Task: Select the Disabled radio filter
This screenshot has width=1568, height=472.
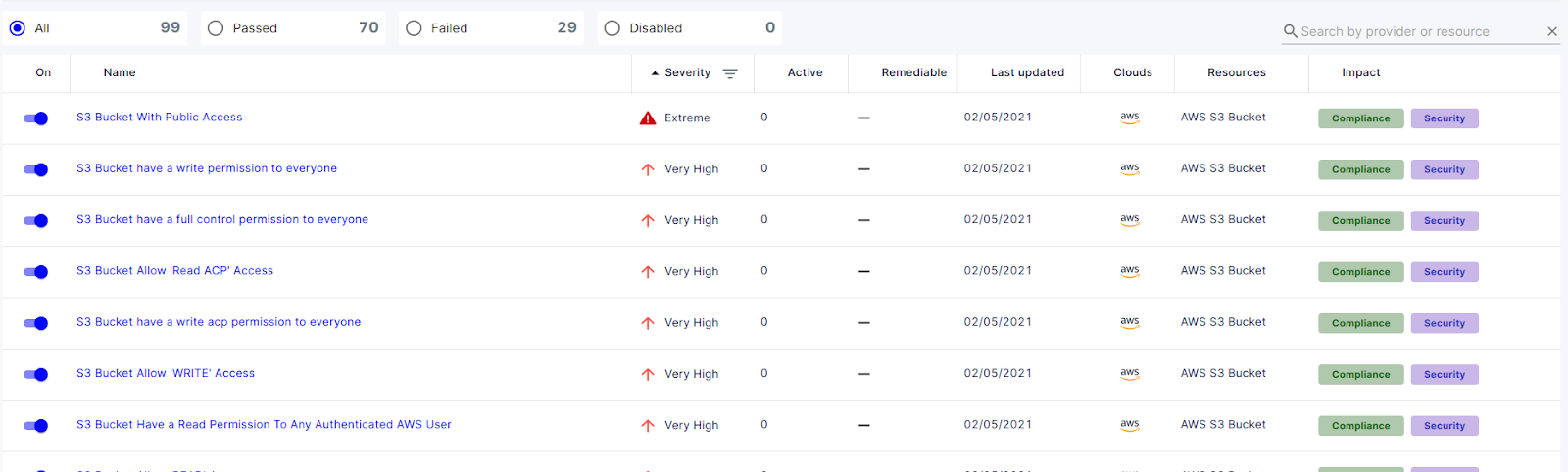Action: point(612,28)
